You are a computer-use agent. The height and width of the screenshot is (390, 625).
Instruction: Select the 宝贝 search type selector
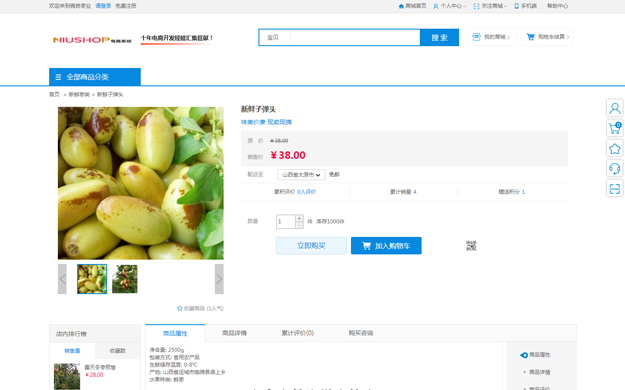[x=274, y=37]
